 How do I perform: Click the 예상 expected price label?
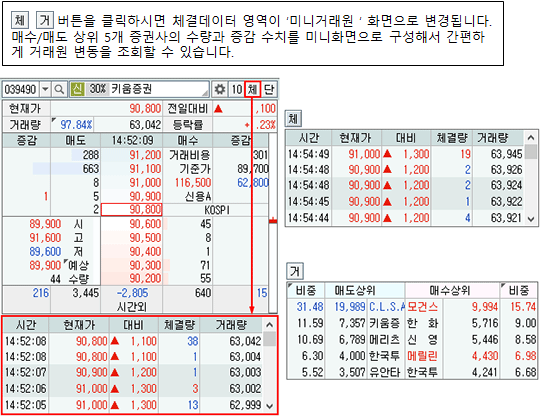[x=79, y=265]
